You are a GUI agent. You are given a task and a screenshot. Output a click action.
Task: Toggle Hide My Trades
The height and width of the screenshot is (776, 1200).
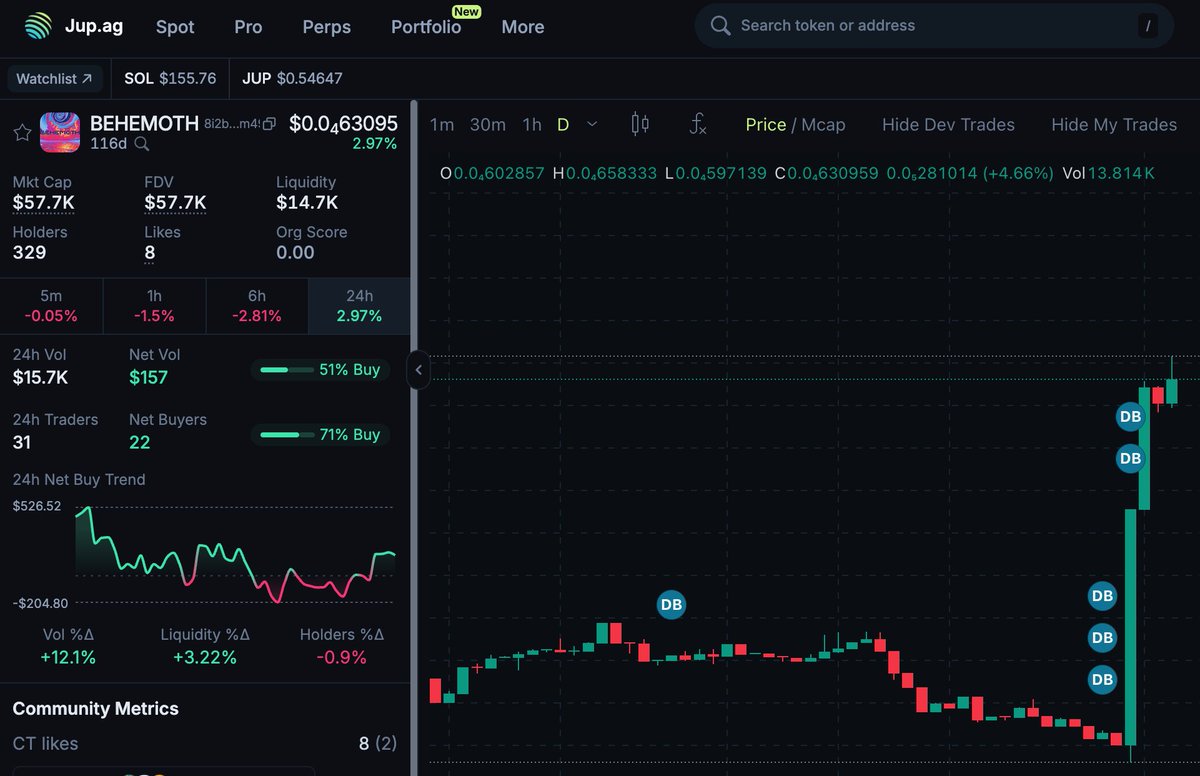(x=1114, y=124)
